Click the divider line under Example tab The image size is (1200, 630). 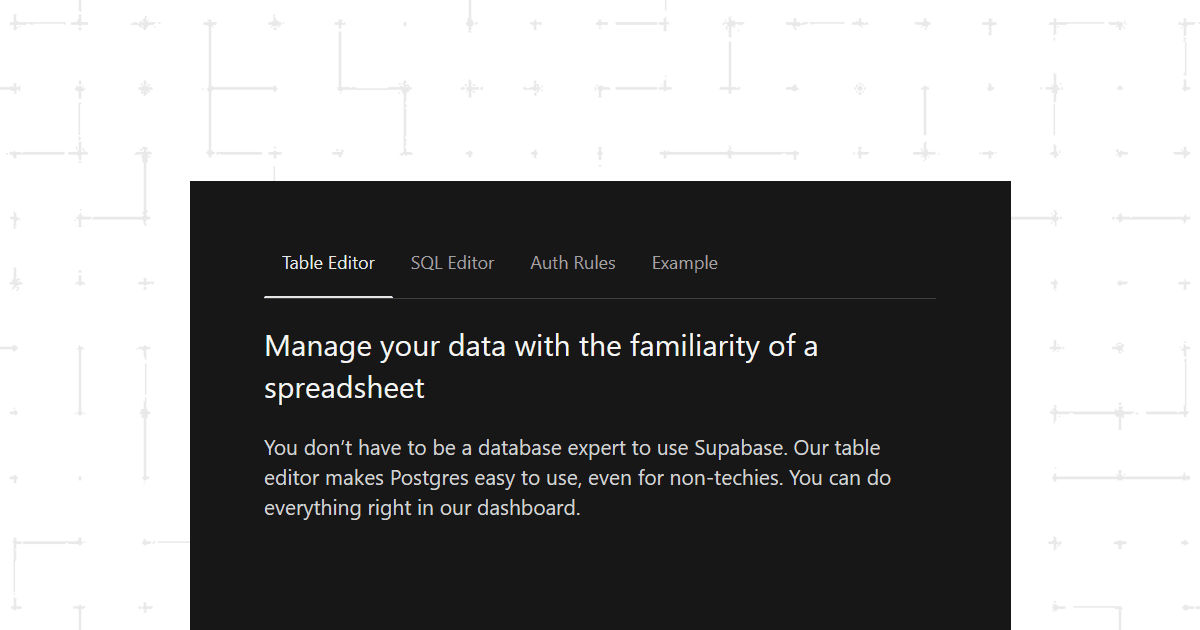tap(684, 298)
